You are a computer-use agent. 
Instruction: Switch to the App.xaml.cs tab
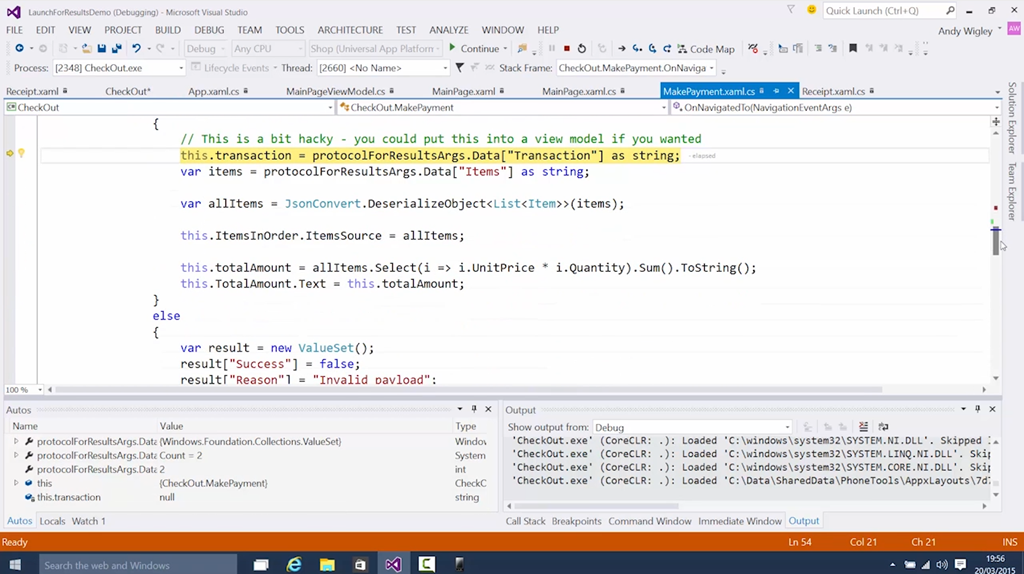point(214,91)
